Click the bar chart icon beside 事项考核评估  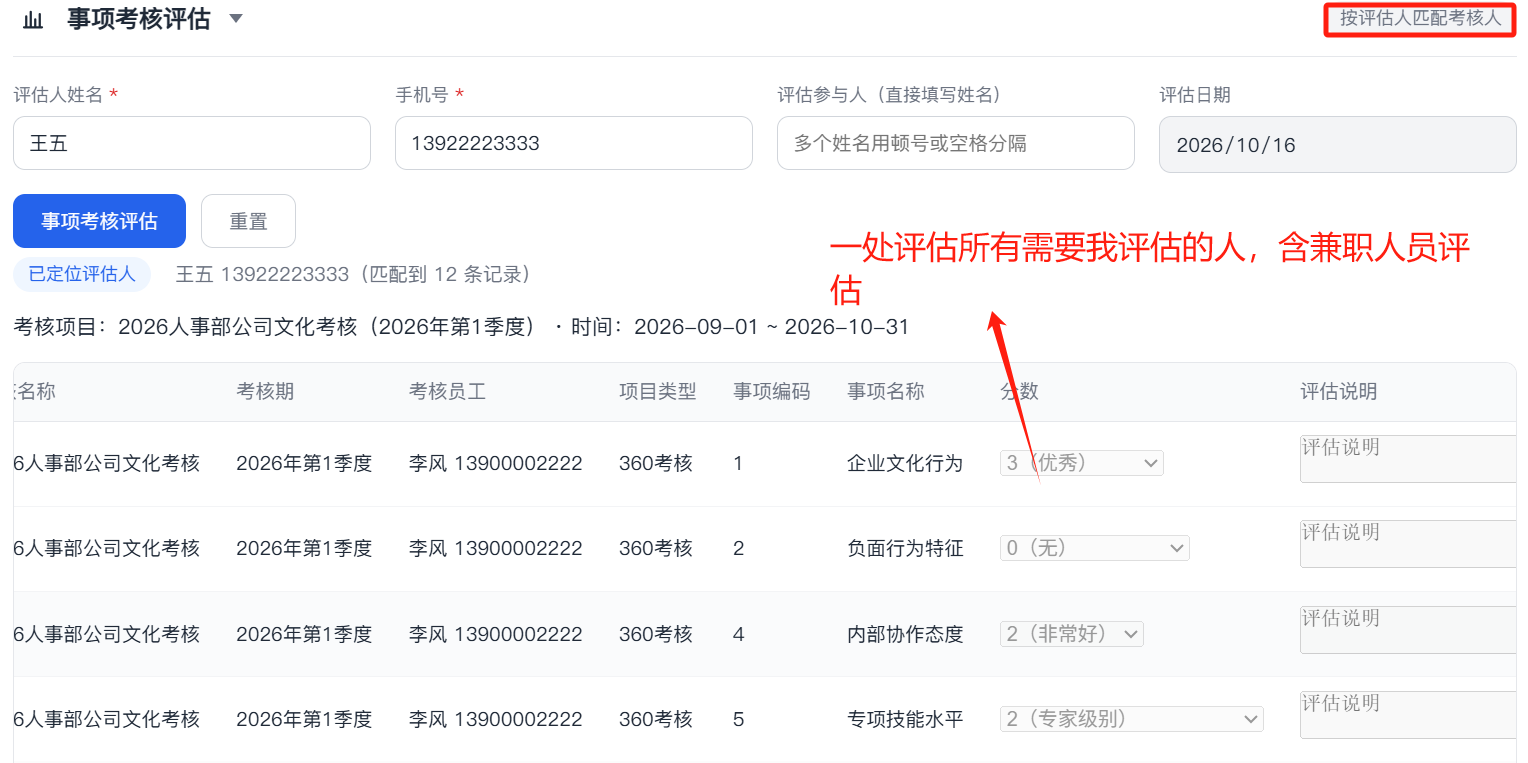[x=33, y=20]
